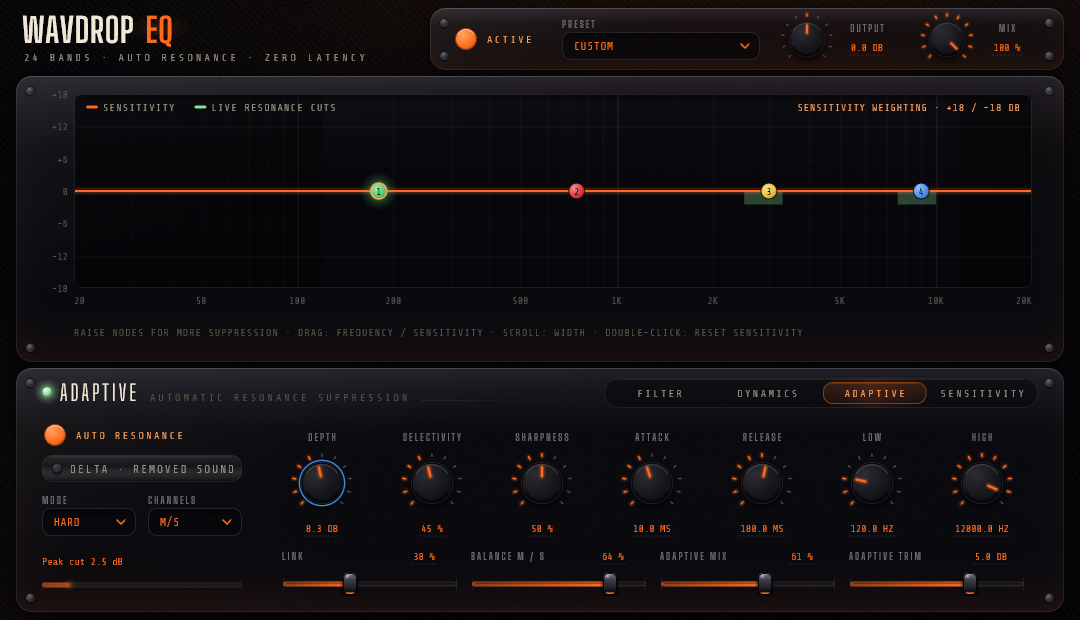Toggle the orange ACTIVE power button

[466, 39]
